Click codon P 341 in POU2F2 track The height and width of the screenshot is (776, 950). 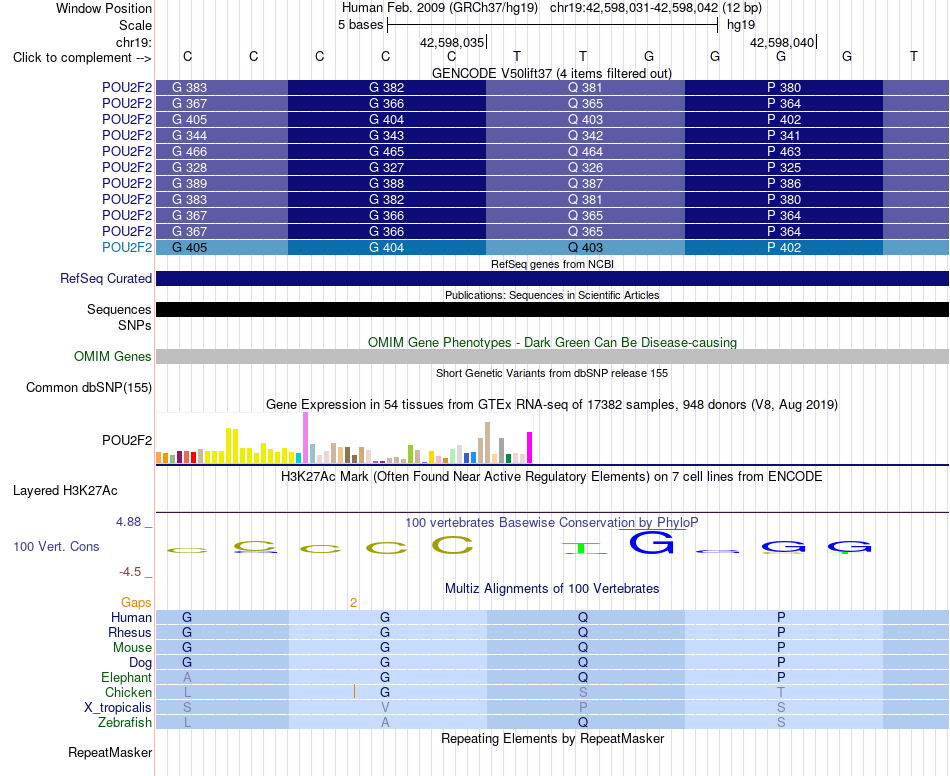point(783,136)
